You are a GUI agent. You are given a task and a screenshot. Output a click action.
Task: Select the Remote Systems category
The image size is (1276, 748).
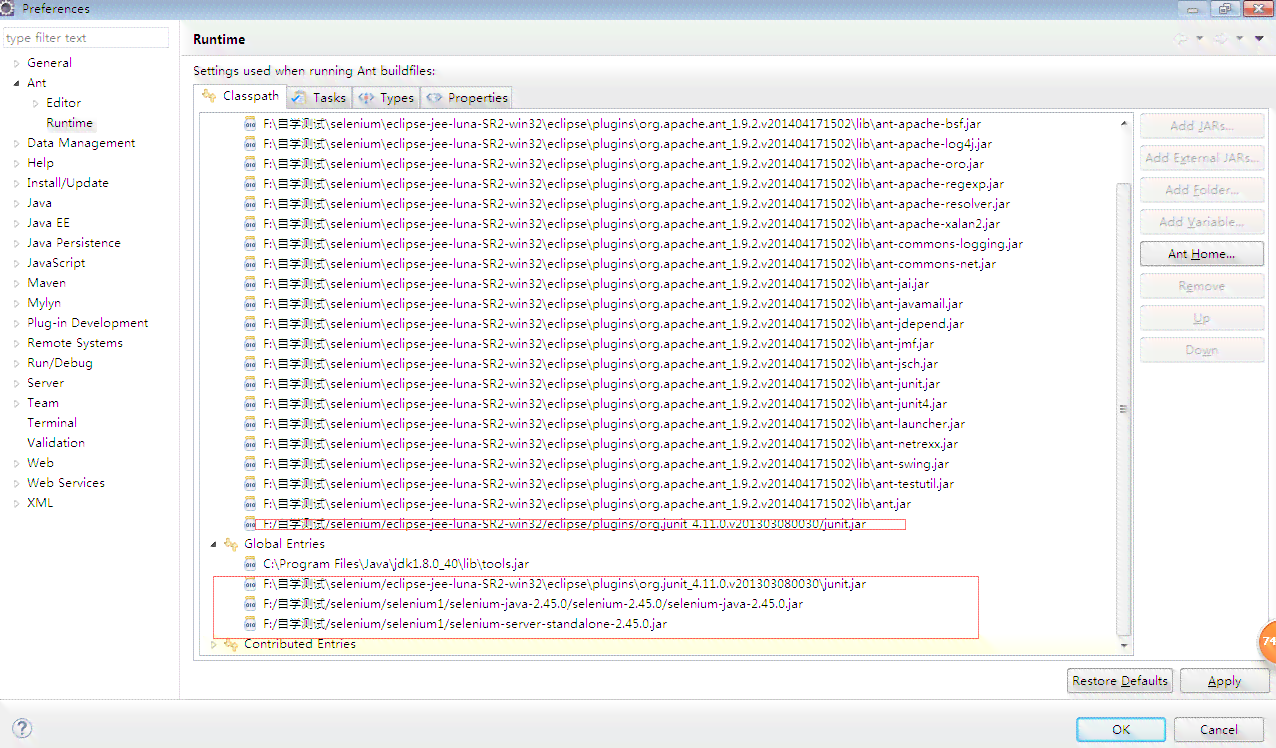coord(75,343)
